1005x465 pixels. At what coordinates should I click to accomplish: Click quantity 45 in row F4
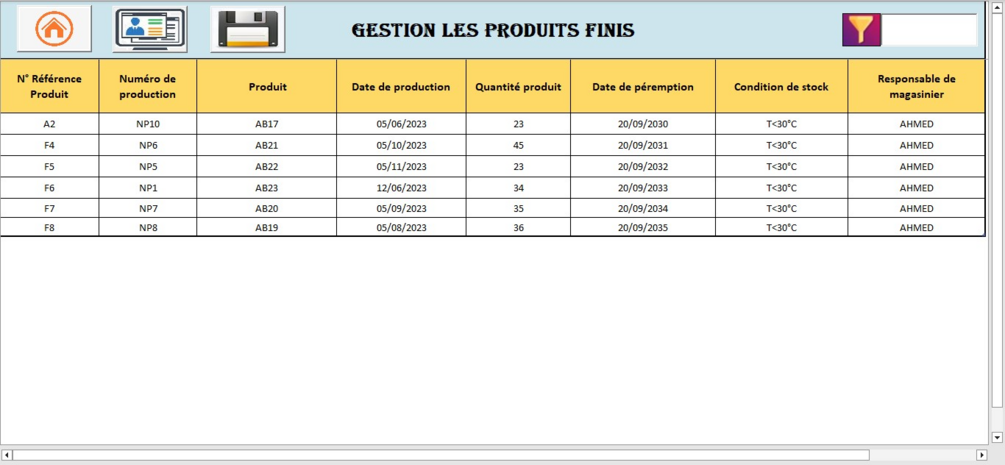tap(518, 146)
